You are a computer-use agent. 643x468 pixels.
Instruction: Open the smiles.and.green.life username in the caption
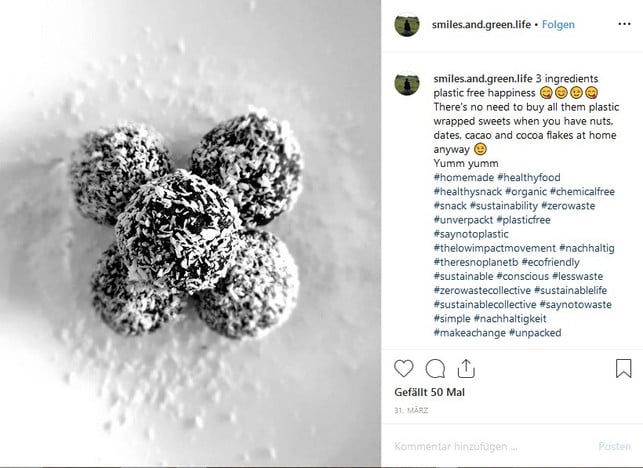483,79
